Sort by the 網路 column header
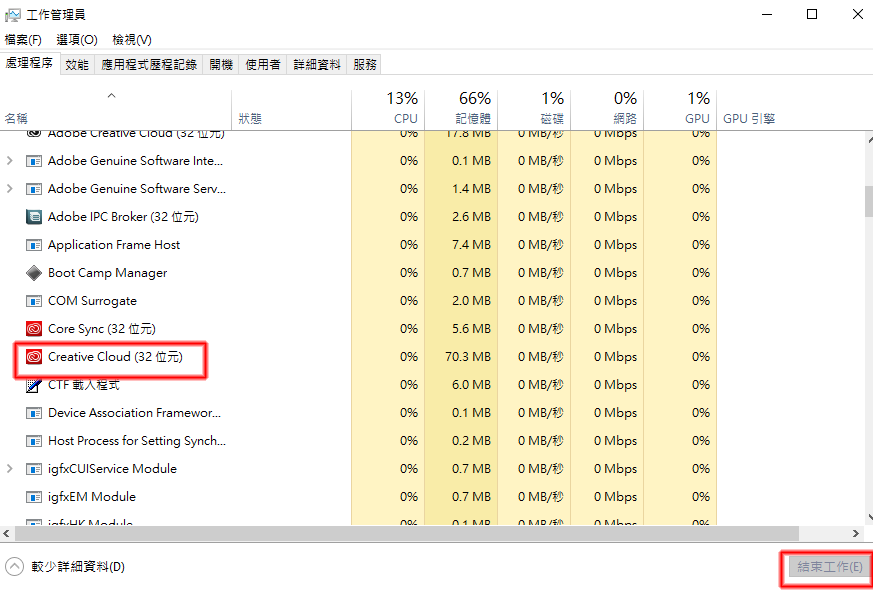The width and height of the screenshot is (873, 591). [x=607, y=109]
